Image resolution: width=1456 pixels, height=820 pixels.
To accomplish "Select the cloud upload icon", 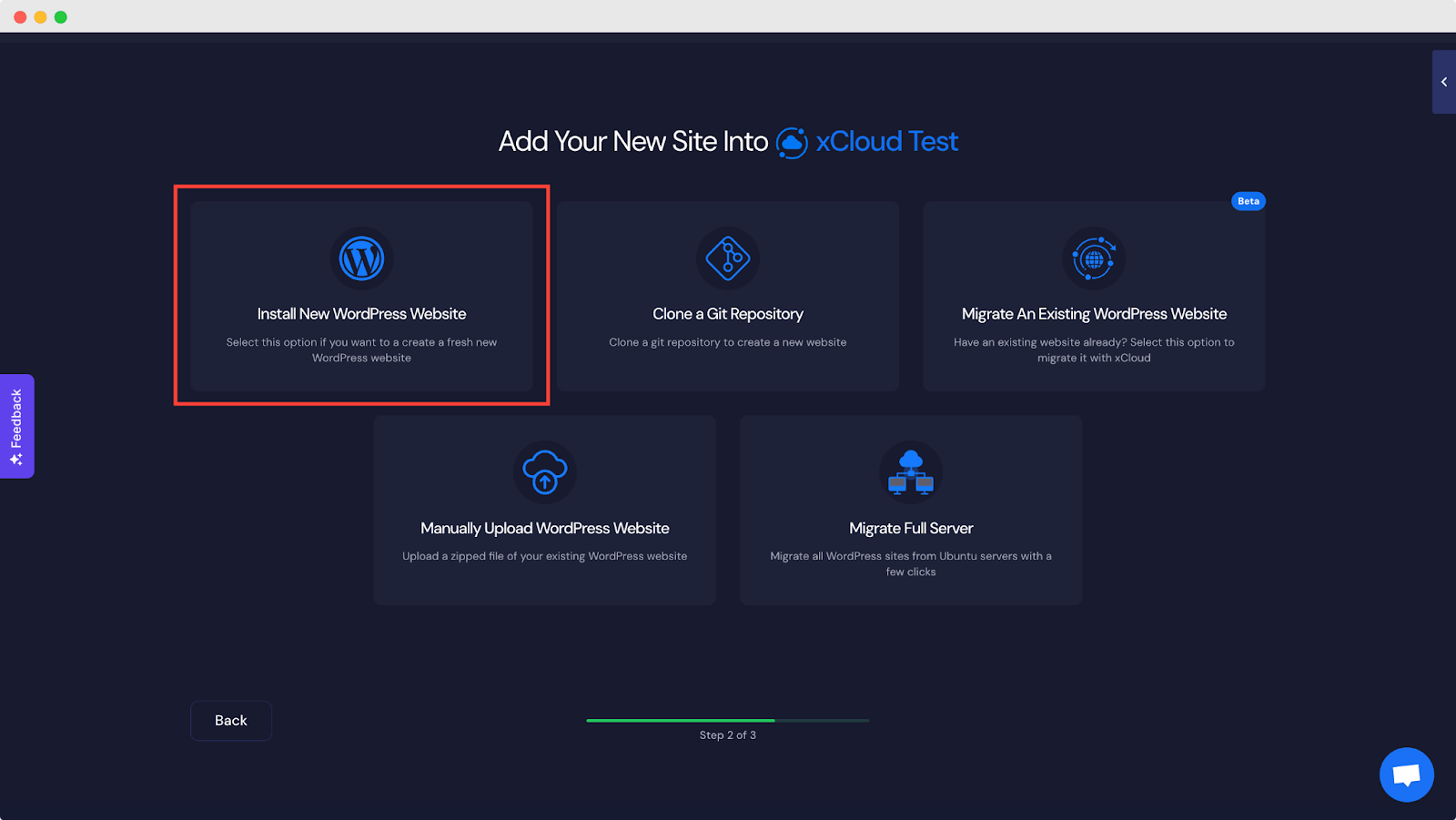I will point(544,472).
